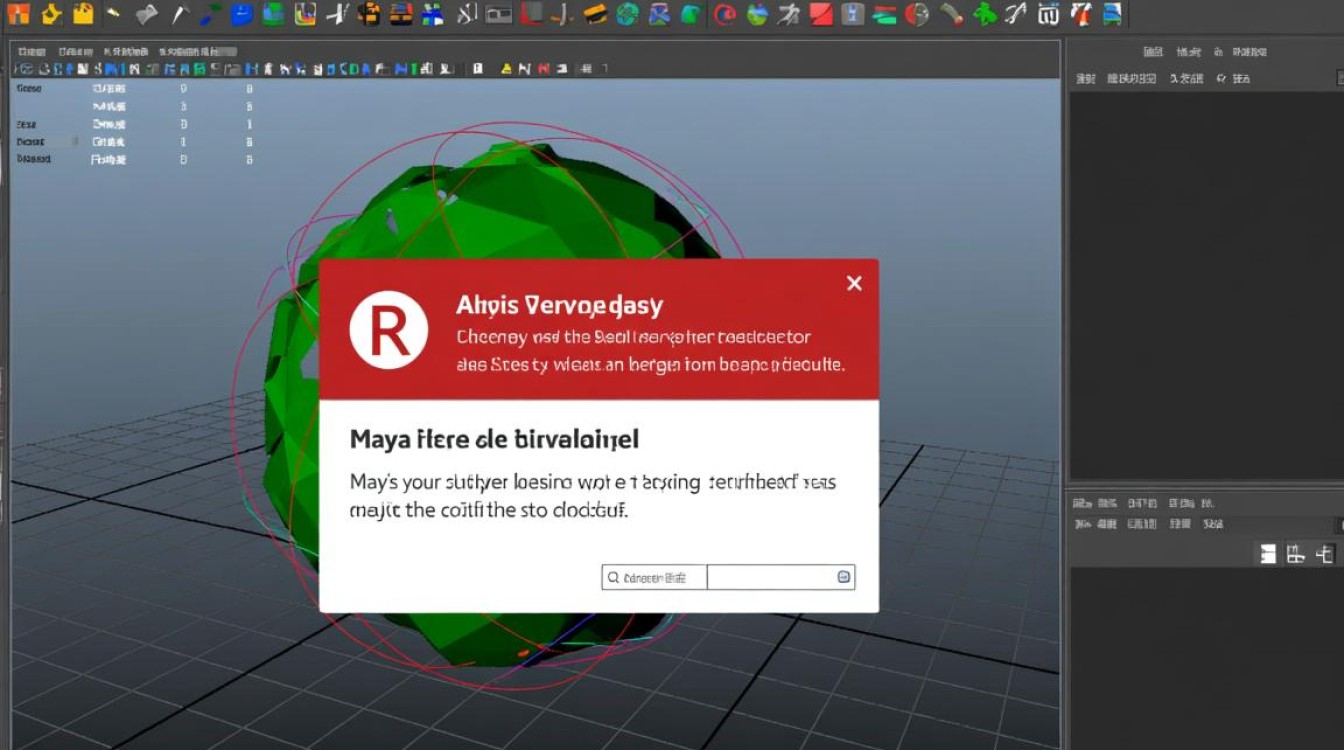The width and height of the screenshot is (1344, 750).
Task: Click the white circular R logo in the dialog
Action: tap(389, 331)
